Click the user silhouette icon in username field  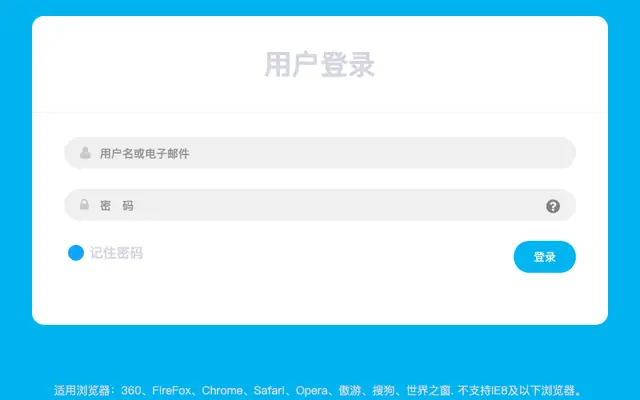pyautogui.click(x=85, y=153)
